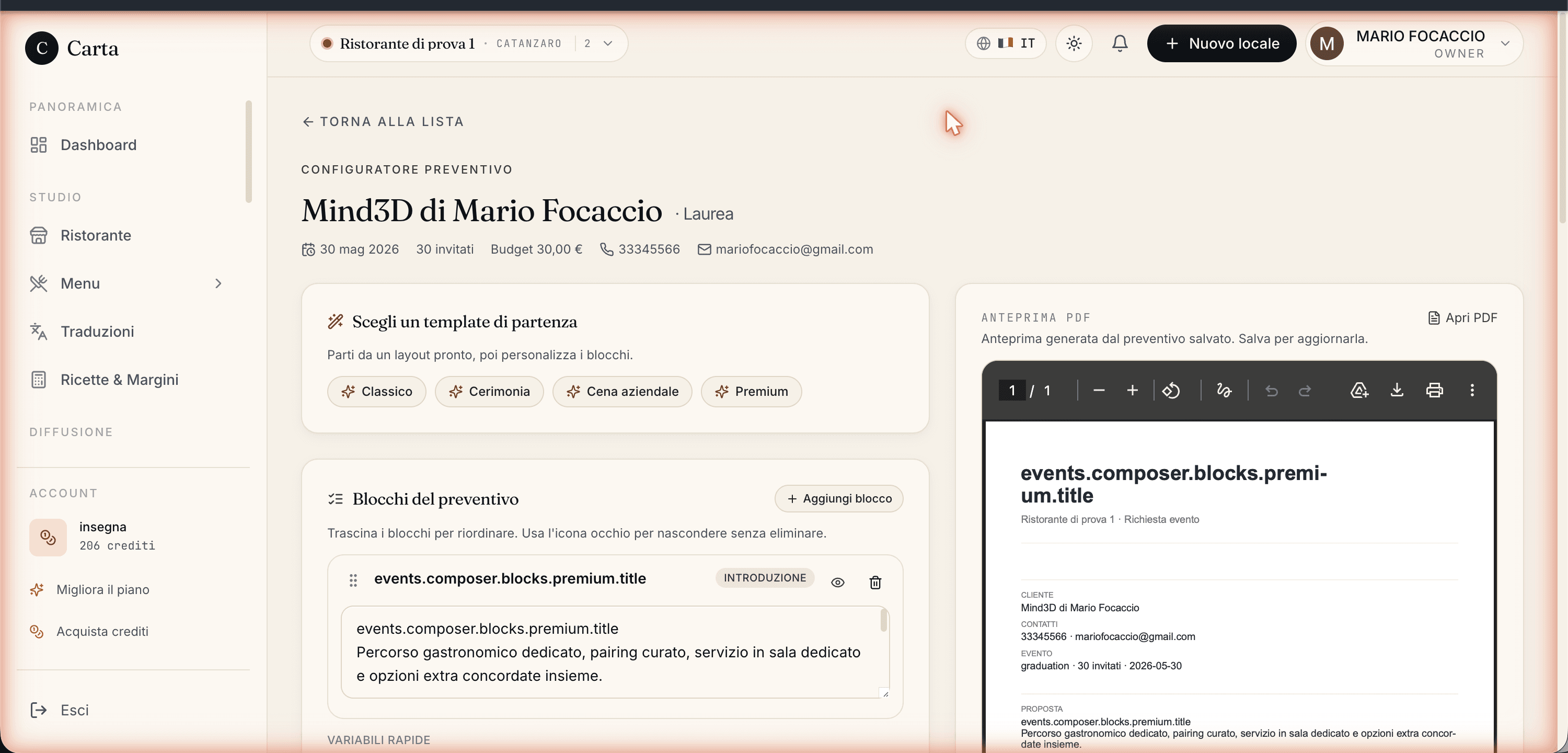Click the text area's inner scrollbar
Image resolution: width=1568 pixels, height=753 pixels.
884,621
